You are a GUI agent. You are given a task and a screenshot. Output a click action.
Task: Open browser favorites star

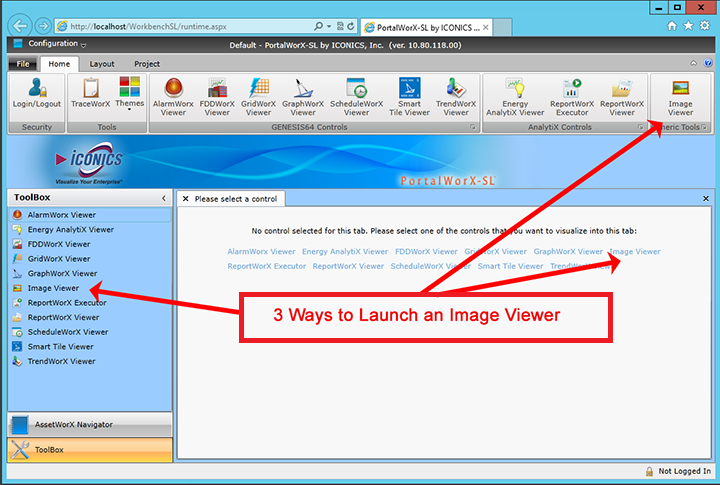tap(688, 26)
